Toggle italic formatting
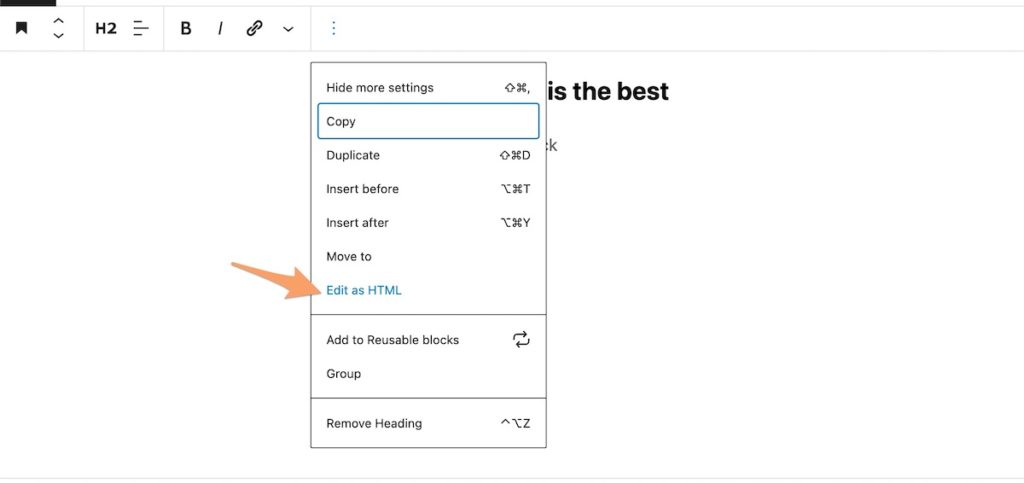1024x483 pixels. tap(220, 28)
